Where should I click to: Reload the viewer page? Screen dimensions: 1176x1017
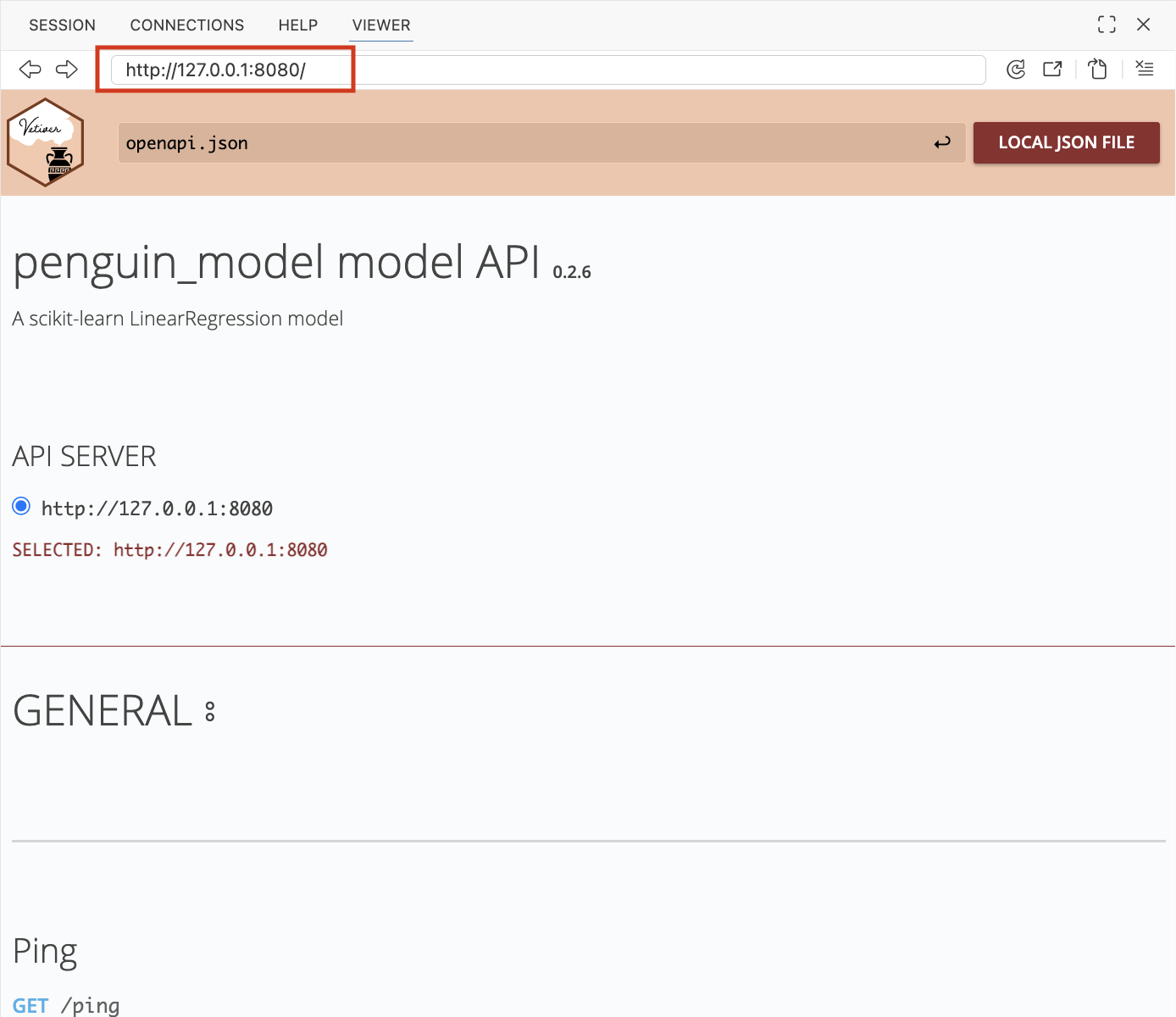(1016, 69)
